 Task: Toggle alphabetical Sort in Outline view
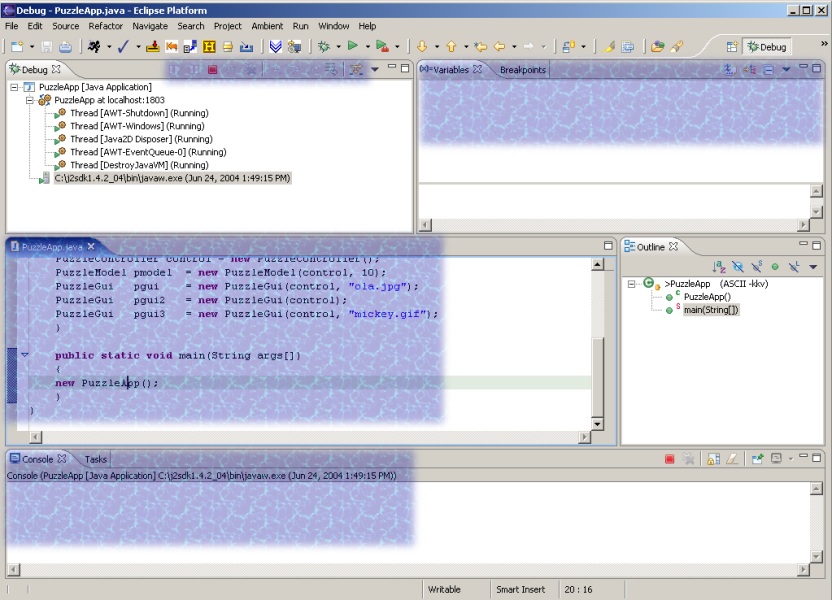tap(718, 267)
